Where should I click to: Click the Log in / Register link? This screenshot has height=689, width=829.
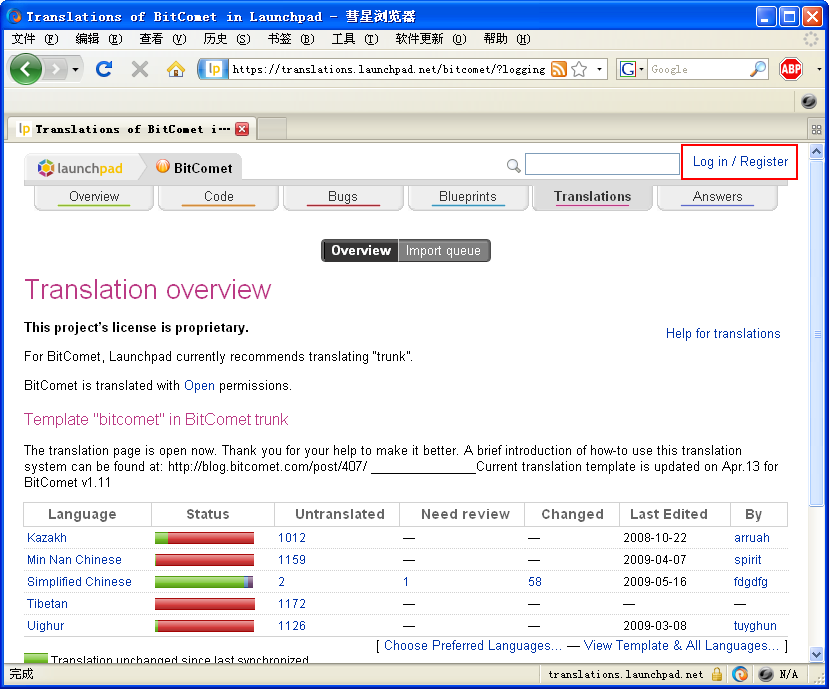point(740,162)
